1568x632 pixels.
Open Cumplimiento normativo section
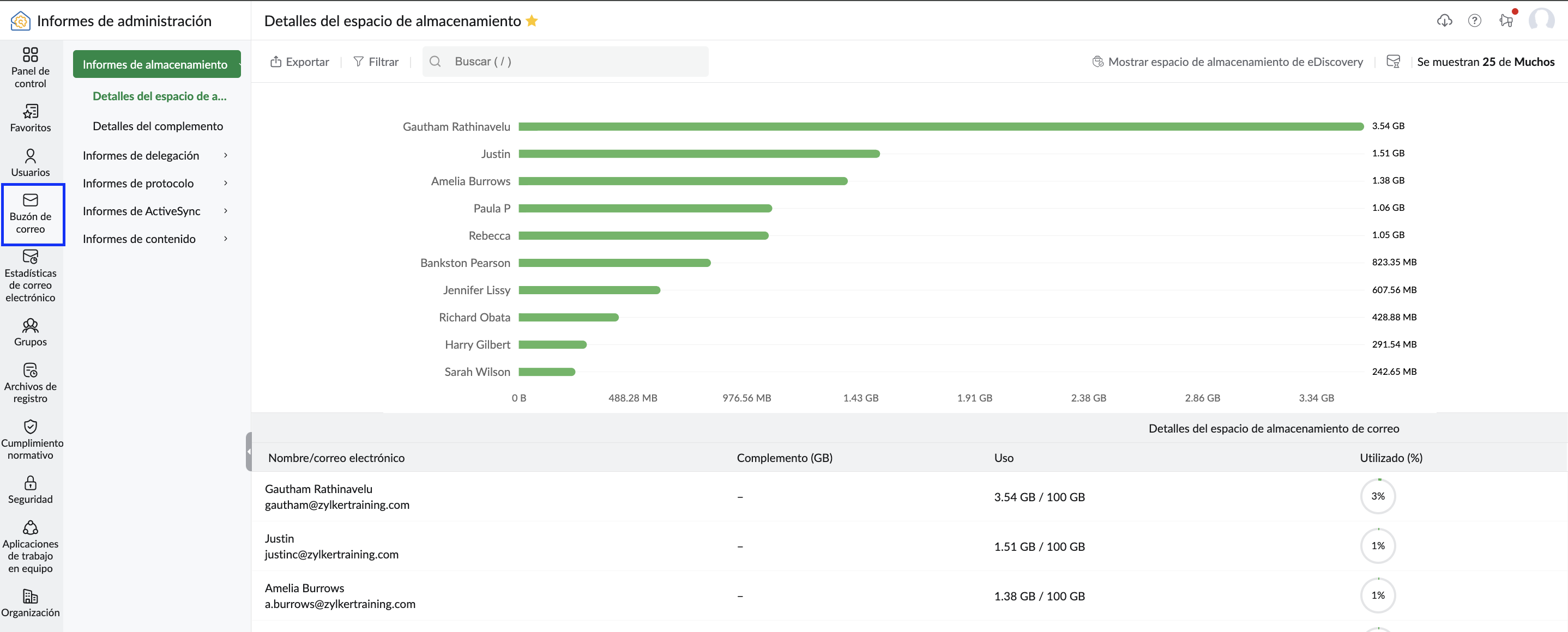[x=31, y=439]
